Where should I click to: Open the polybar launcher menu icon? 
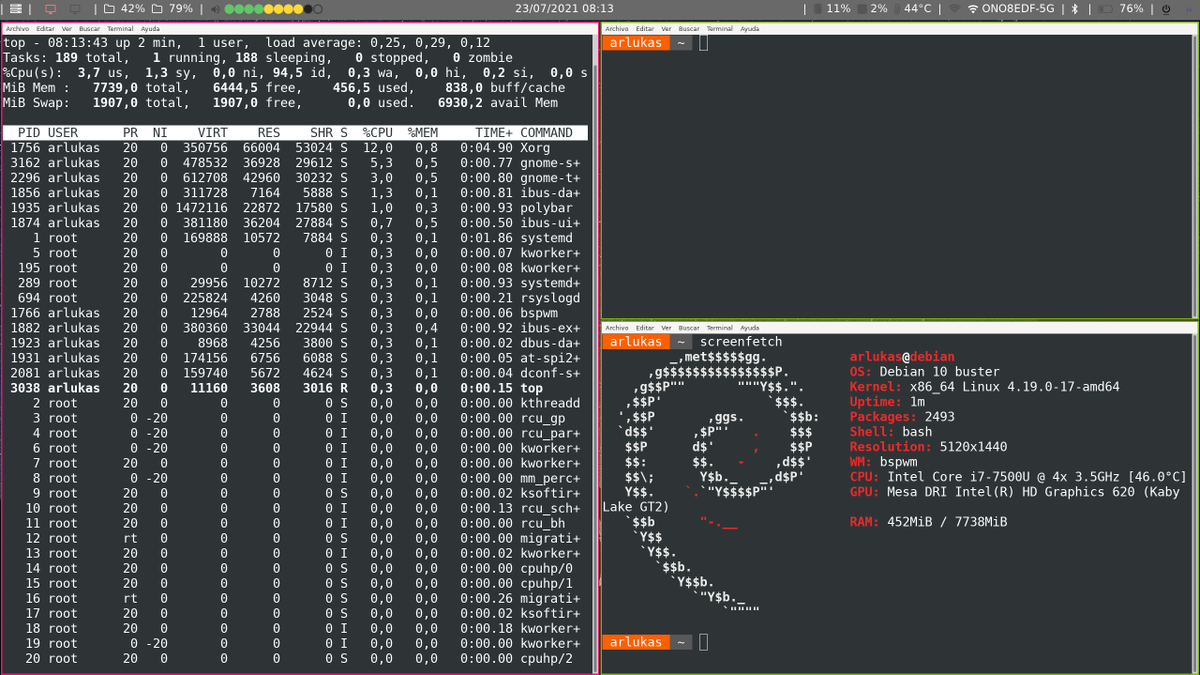[16, 9]
